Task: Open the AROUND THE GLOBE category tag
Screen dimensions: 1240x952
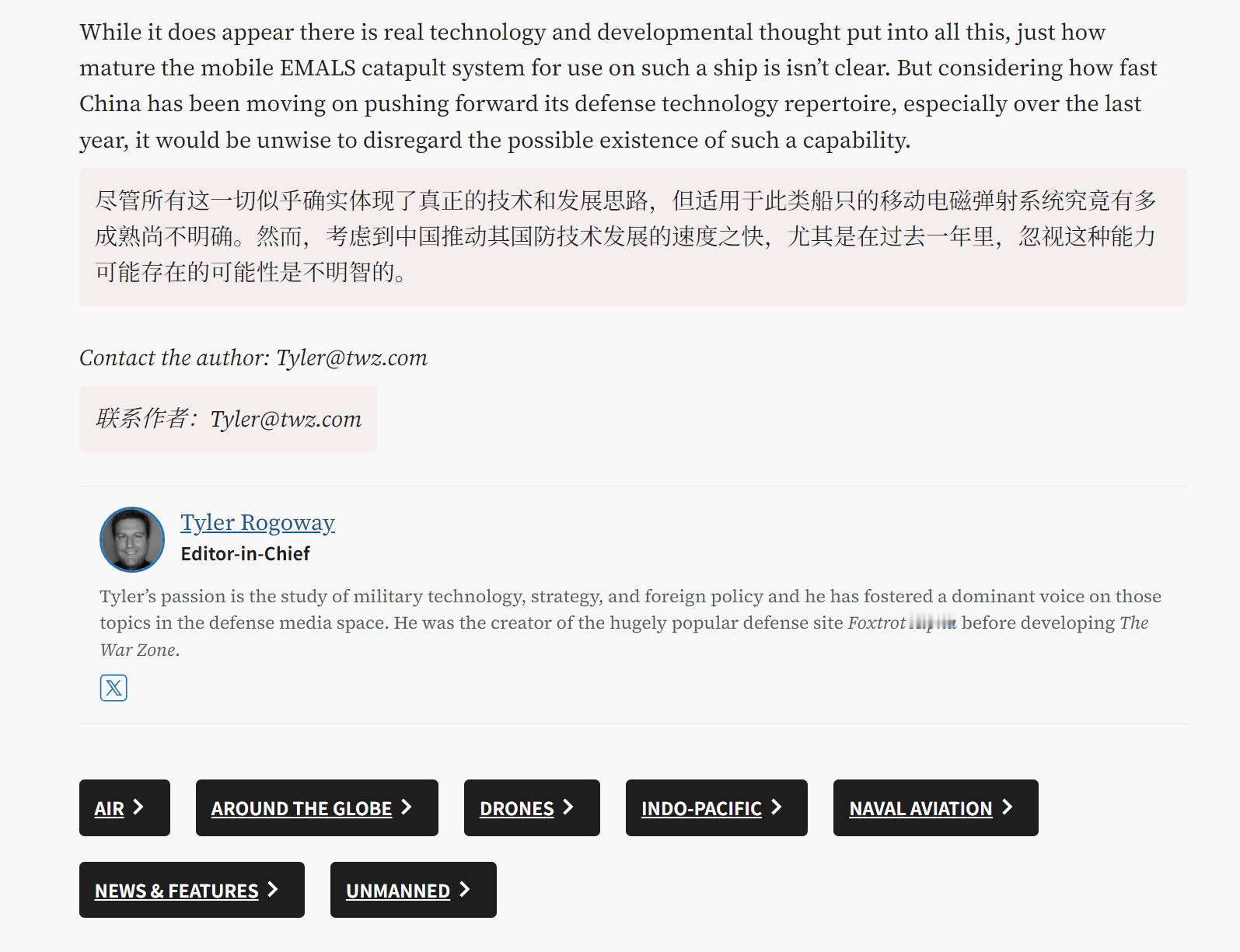Action: point(317,807)
